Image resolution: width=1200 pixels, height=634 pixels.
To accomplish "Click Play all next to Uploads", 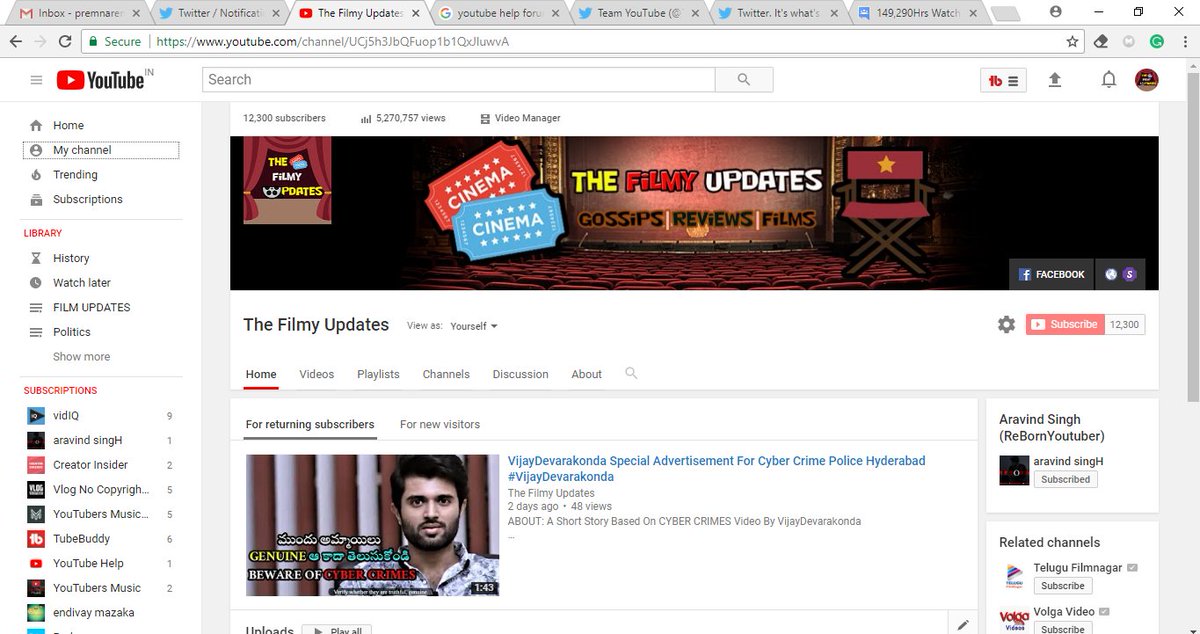I will tap(337, 630).
